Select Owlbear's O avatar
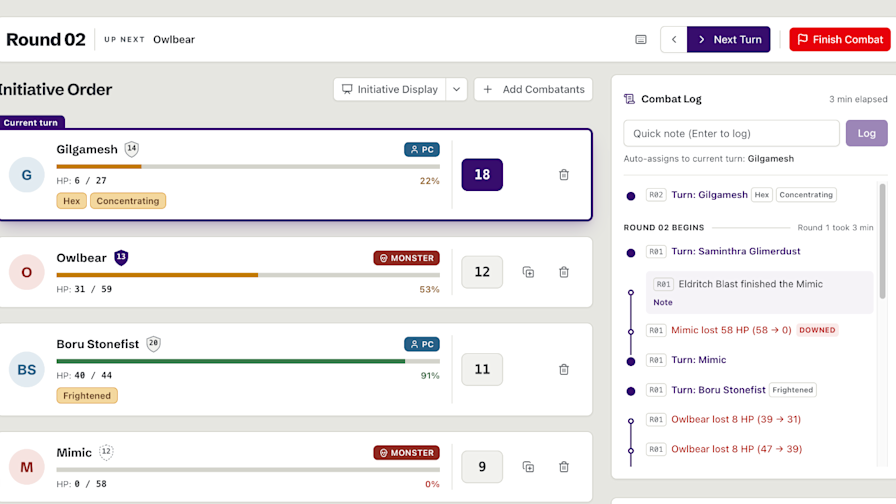 [x=27, y=272]
